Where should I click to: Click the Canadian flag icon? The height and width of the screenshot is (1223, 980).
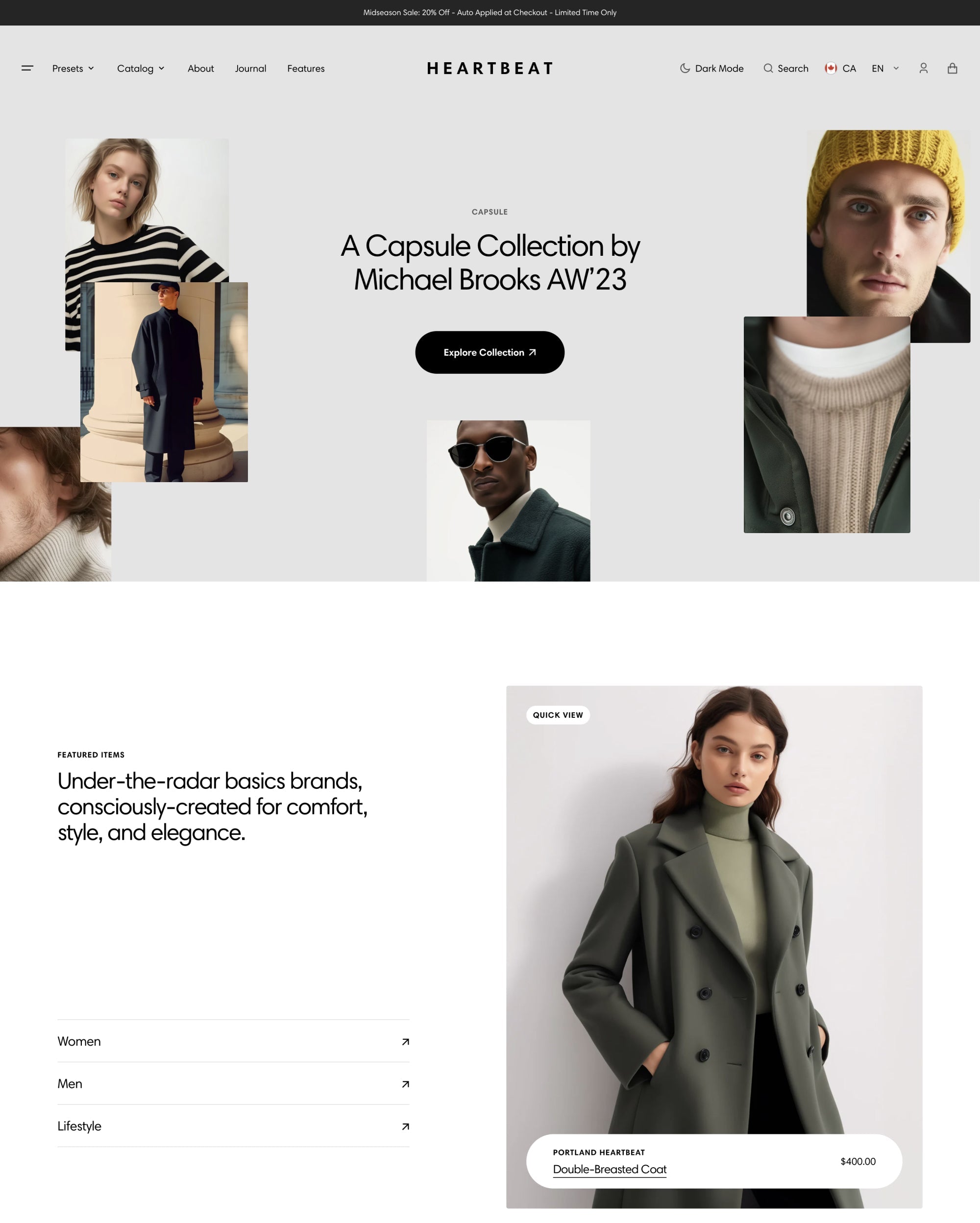click(x=832, y=68)
